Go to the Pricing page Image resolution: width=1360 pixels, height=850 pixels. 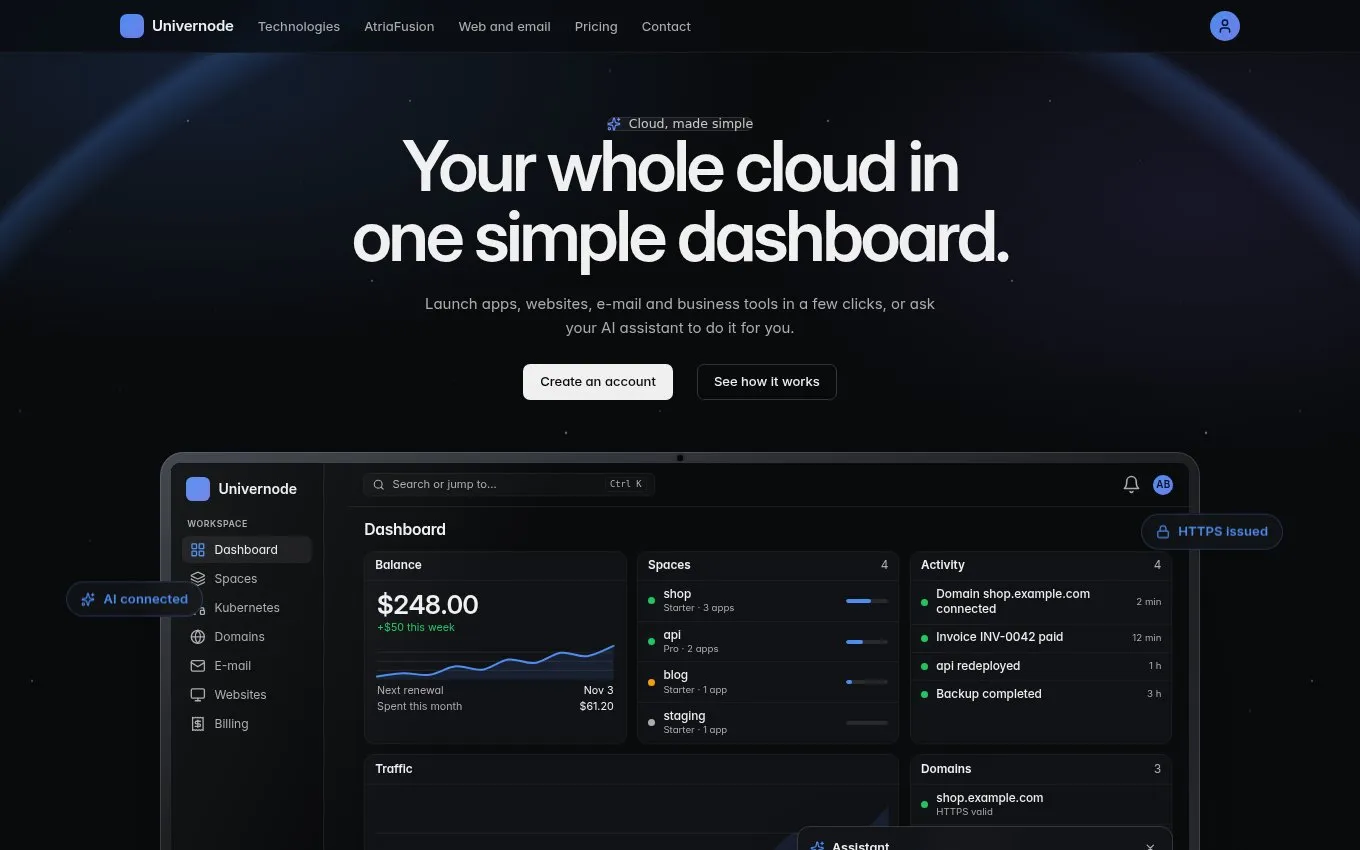596,27
